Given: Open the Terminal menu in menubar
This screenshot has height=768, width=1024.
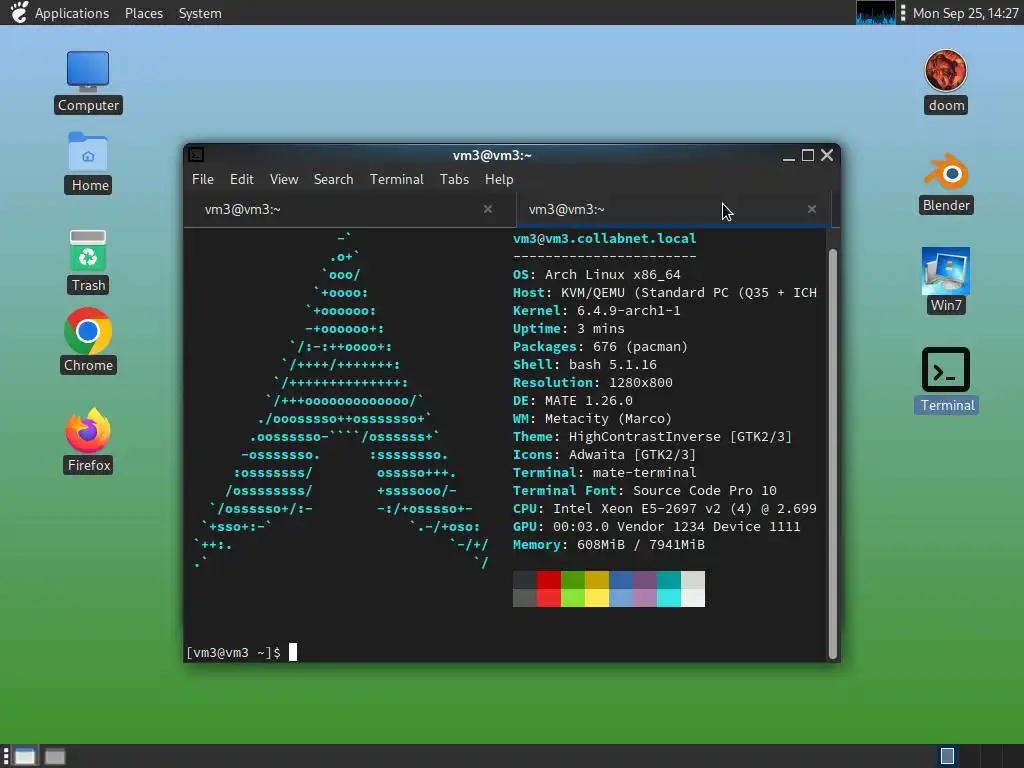Looking at the screenshot, I should [396, 179].
